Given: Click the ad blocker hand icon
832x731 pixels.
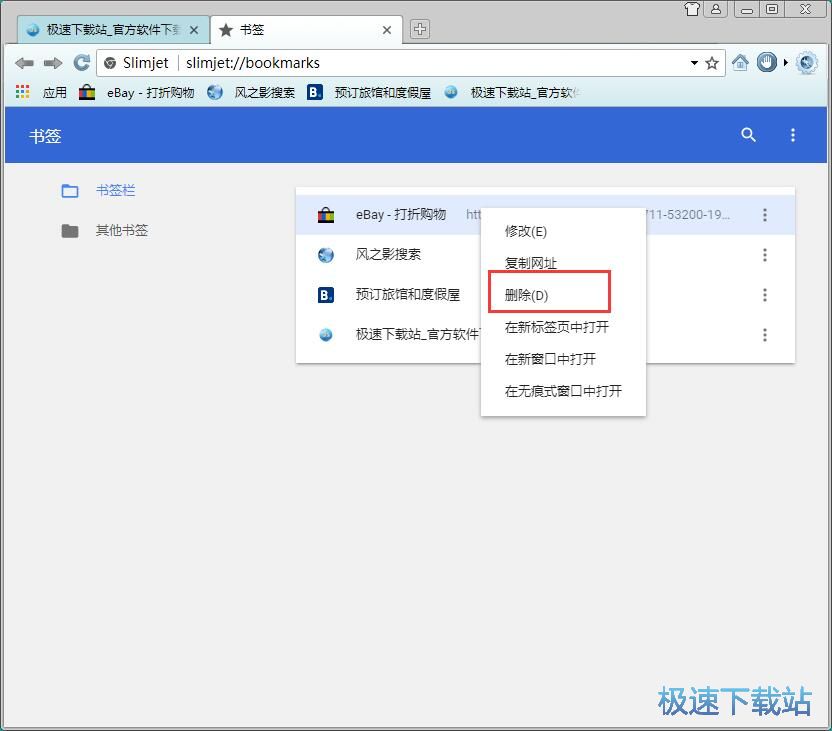Looking at the screenshot, I should coord(766,63).
